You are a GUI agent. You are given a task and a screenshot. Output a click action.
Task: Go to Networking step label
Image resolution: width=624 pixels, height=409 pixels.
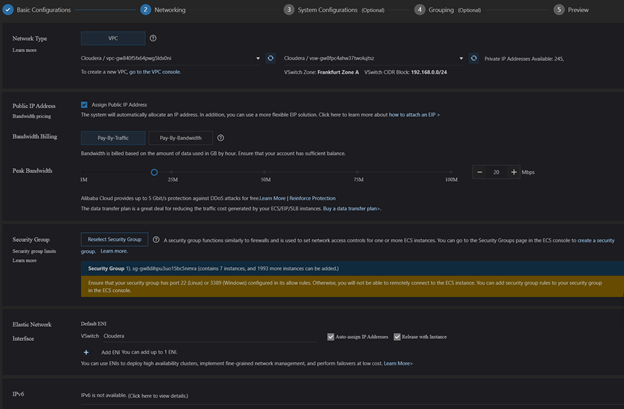(x=170, y=10)
